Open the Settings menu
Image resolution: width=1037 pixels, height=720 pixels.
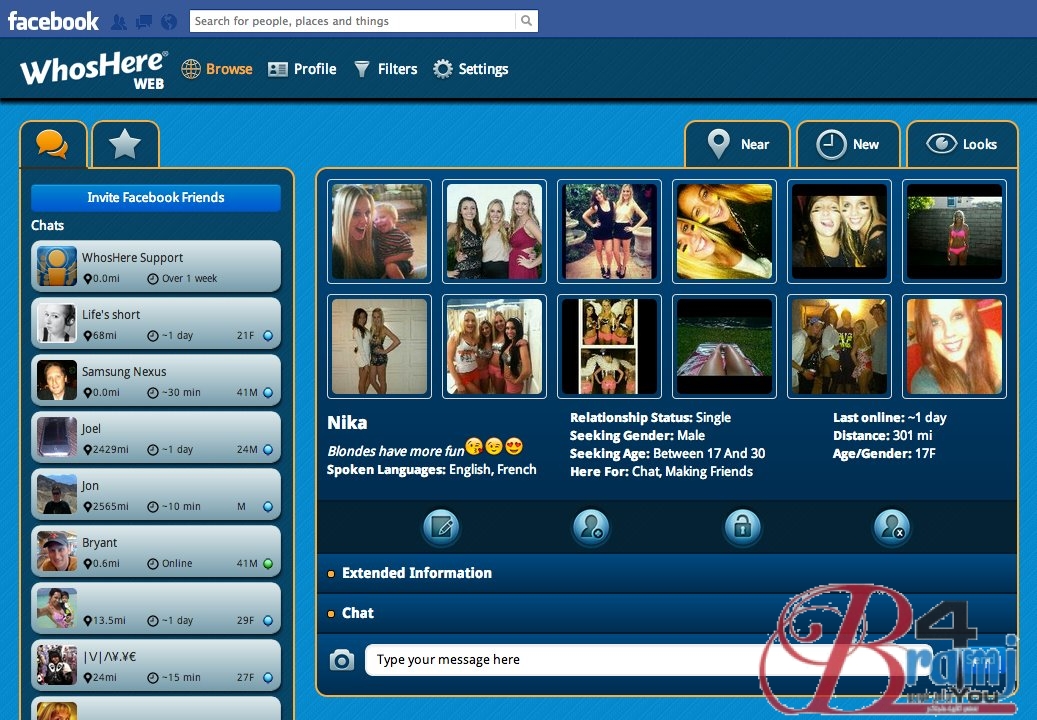[471, 69]
